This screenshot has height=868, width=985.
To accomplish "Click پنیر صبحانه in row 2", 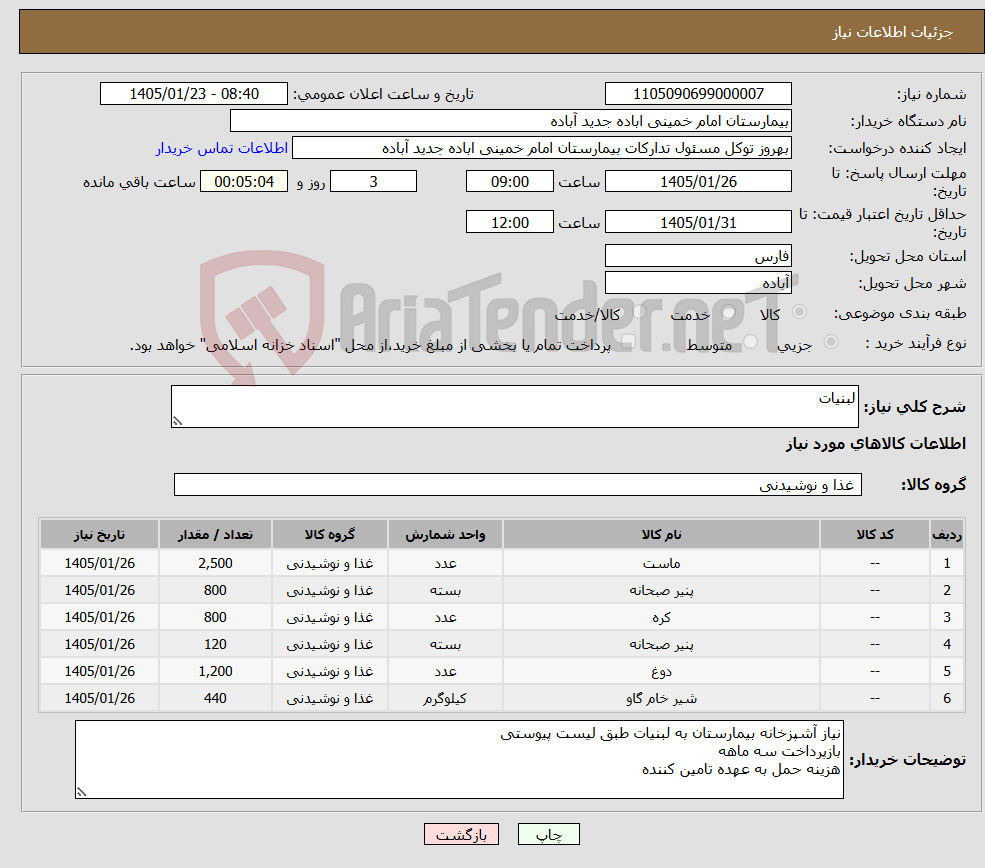I will coord(661,590).
